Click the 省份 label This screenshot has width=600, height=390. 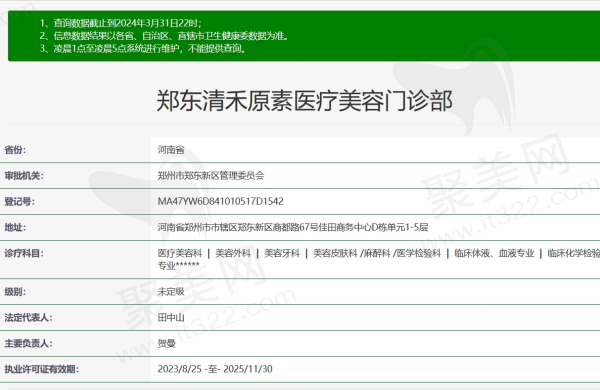15,150
